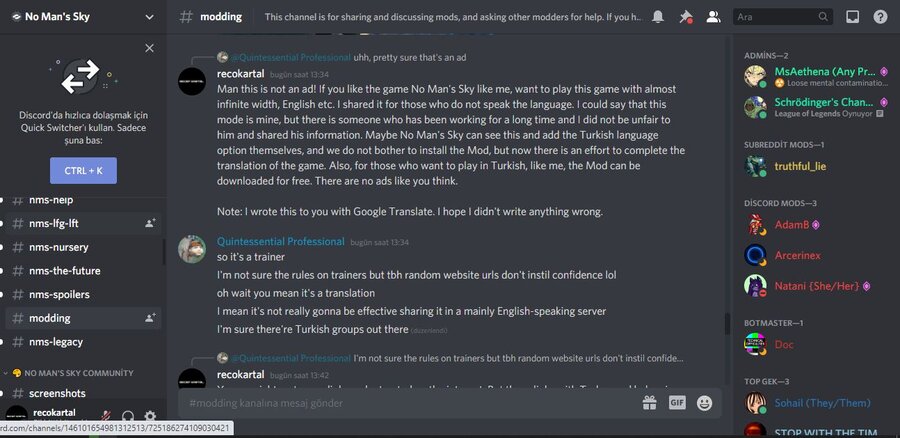Screen dimensions: 900x438
Task: Open the gift Nitro icon
Action: click(x=649, y=403)
